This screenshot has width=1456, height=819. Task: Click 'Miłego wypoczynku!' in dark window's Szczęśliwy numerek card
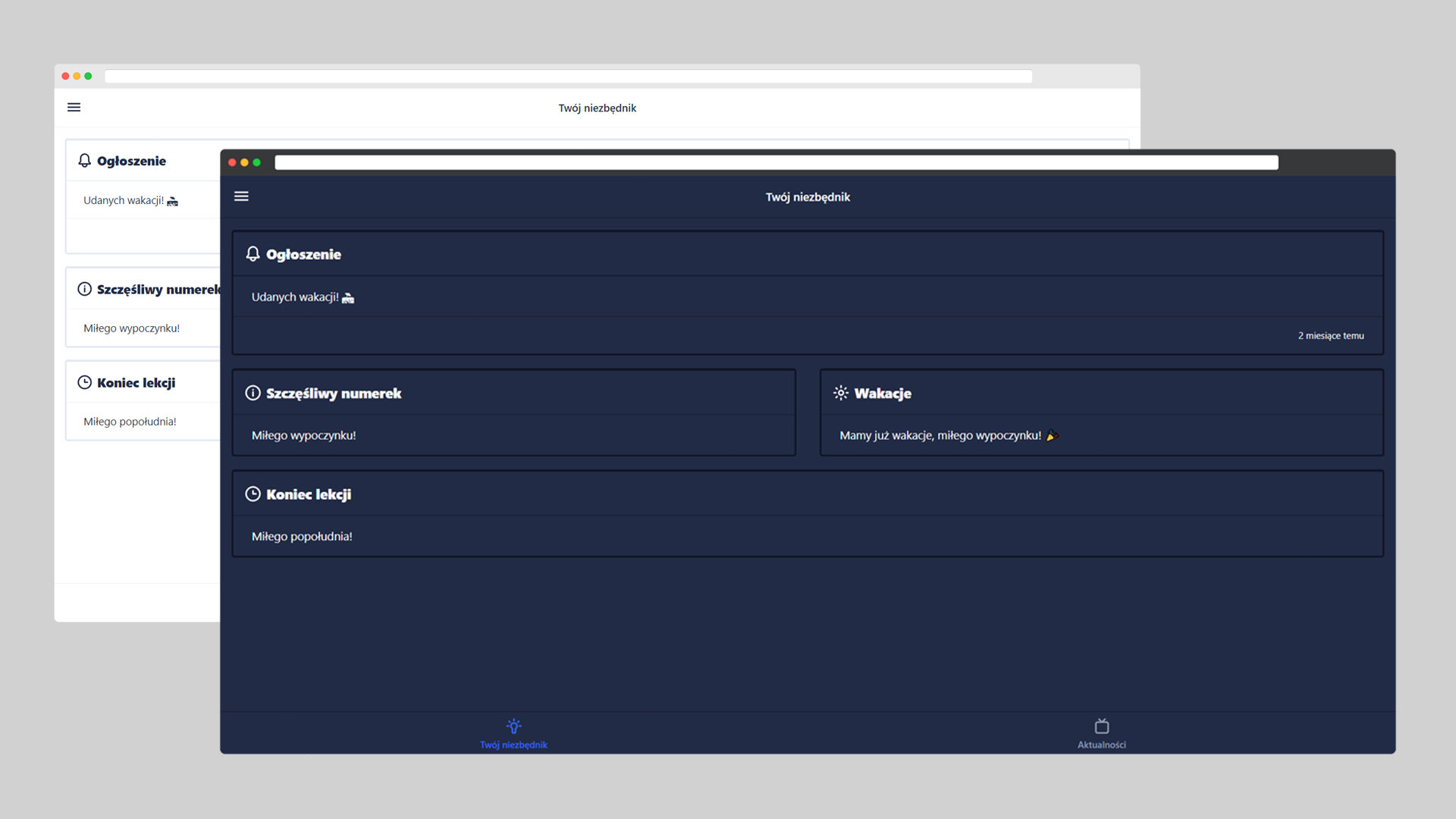(x=303, y=435)
